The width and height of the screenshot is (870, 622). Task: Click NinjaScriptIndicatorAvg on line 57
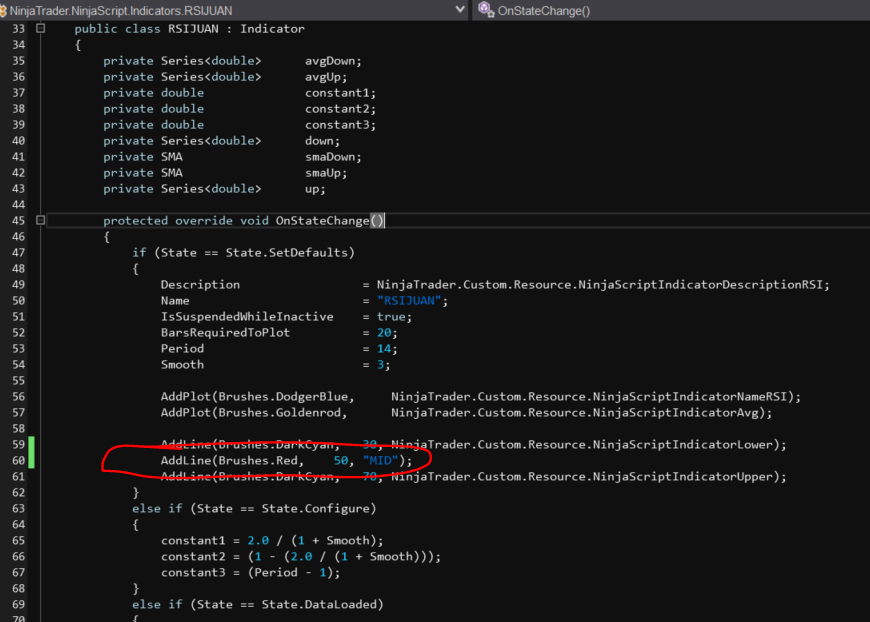pos(675,413)
